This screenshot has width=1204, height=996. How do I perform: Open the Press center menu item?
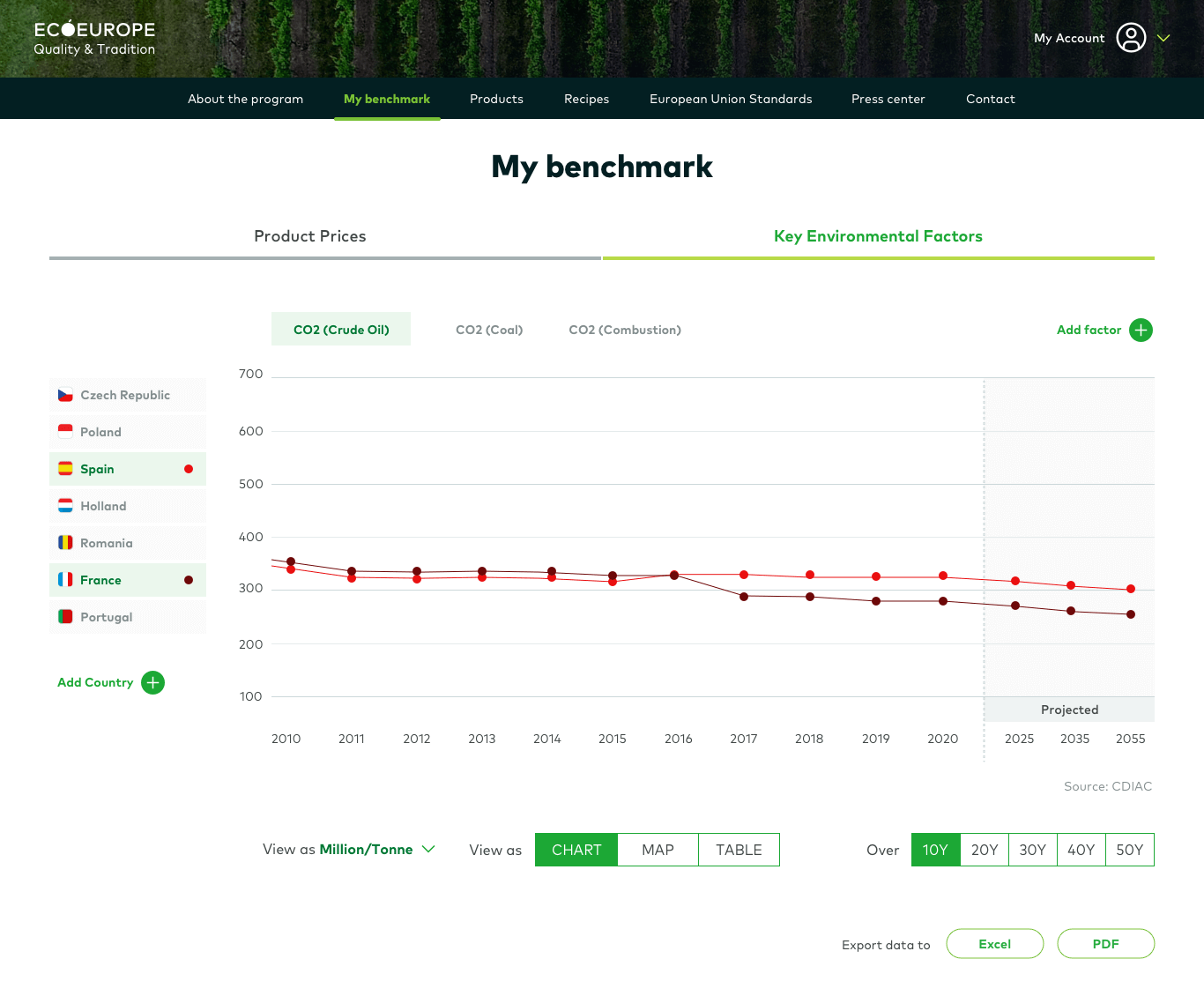(888, 99)
